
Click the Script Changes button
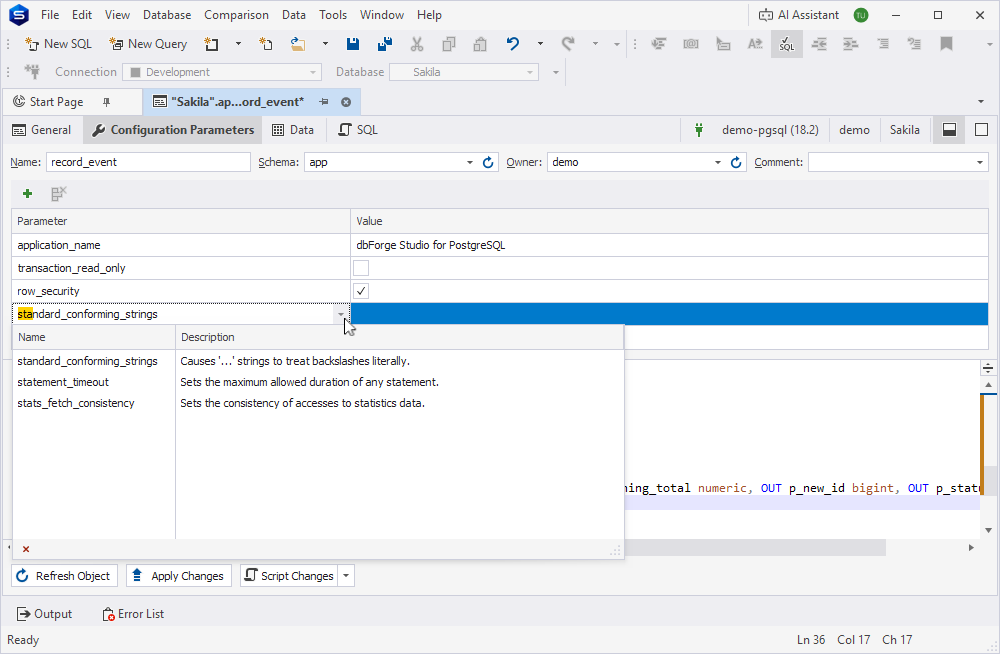pyautogui.click(x=290, y=576)
